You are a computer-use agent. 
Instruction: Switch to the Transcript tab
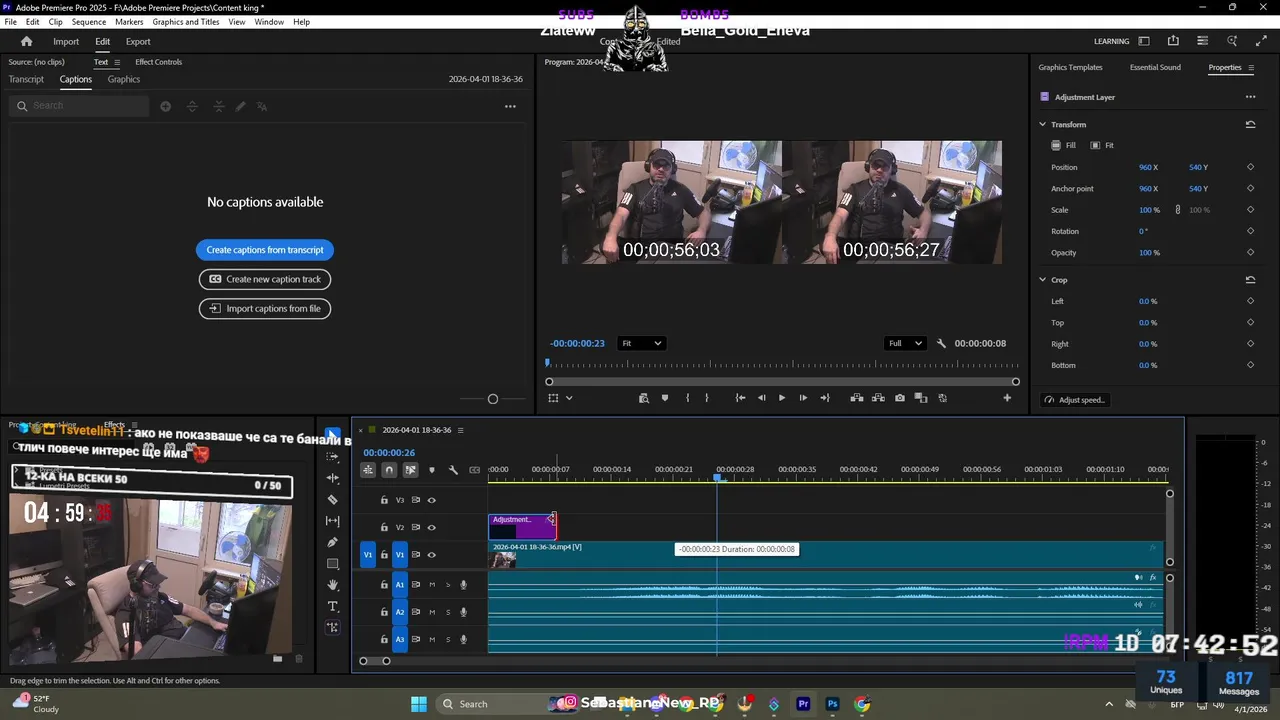[x=26, y=79]
